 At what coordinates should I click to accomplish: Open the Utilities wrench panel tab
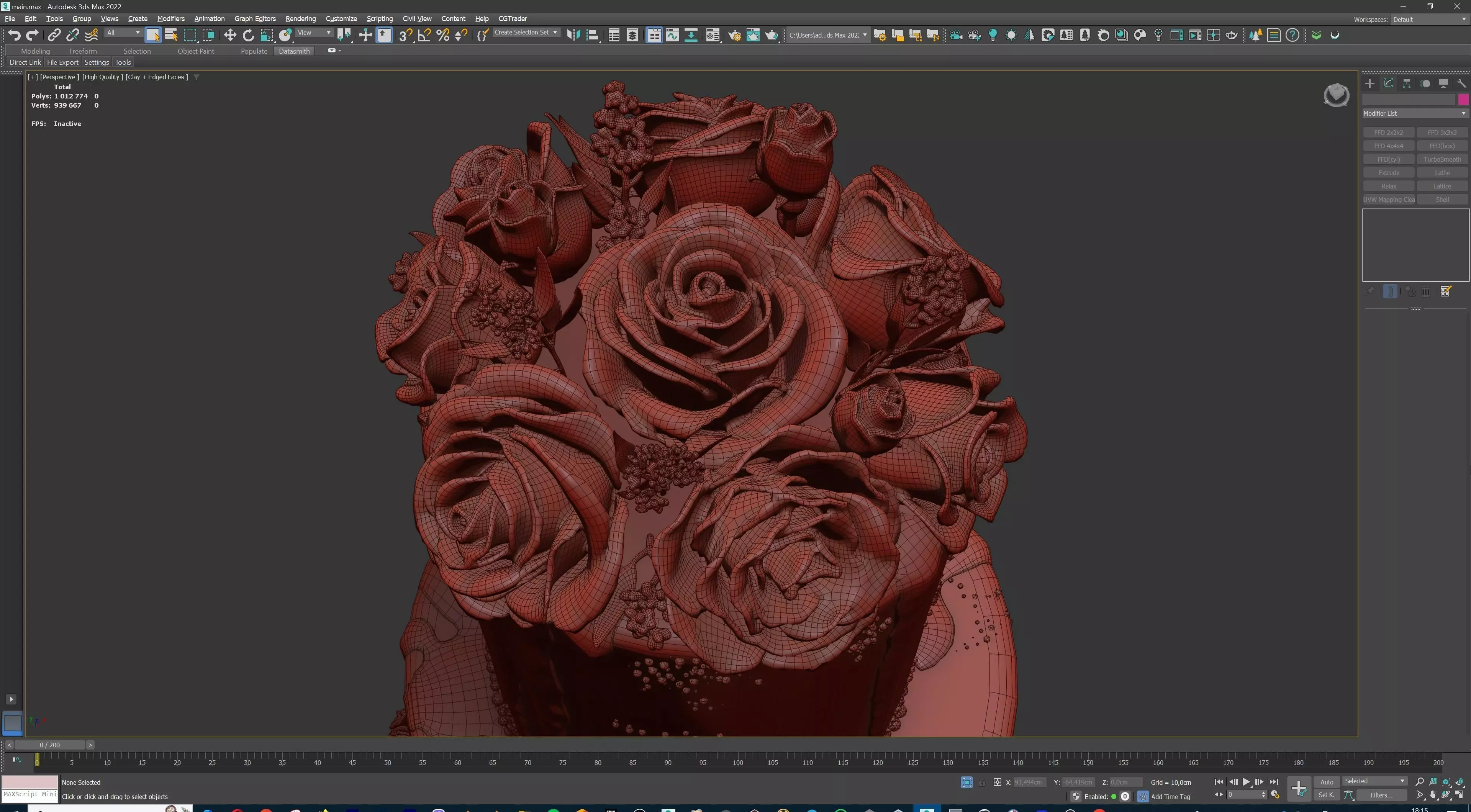click(1461, 83)
